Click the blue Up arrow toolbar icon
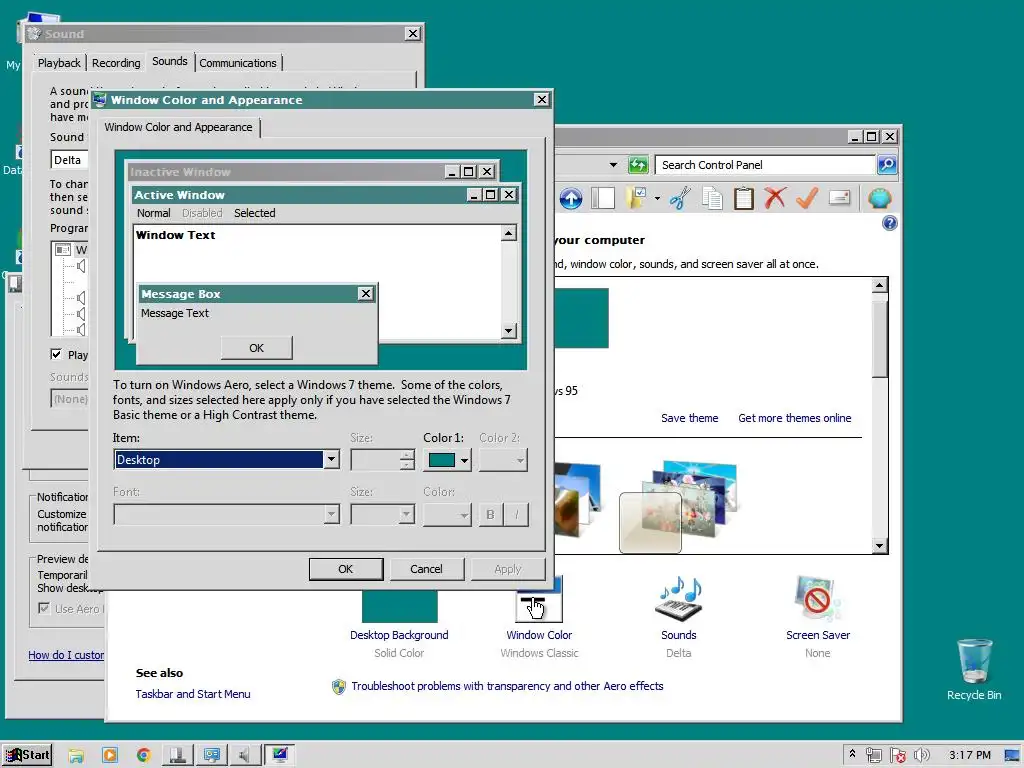 [571, 199]
